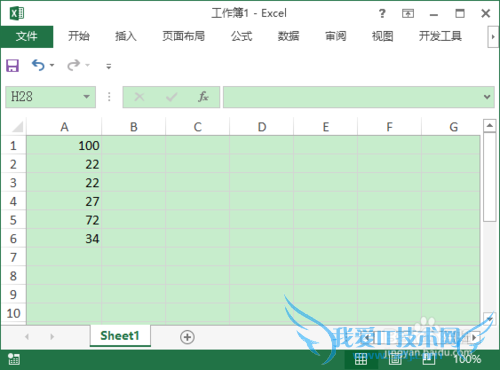Open the 开发工具 ribbon tab
Image resolution: width=500 pixels, height=370 pixels.
[x=440, y=36]
